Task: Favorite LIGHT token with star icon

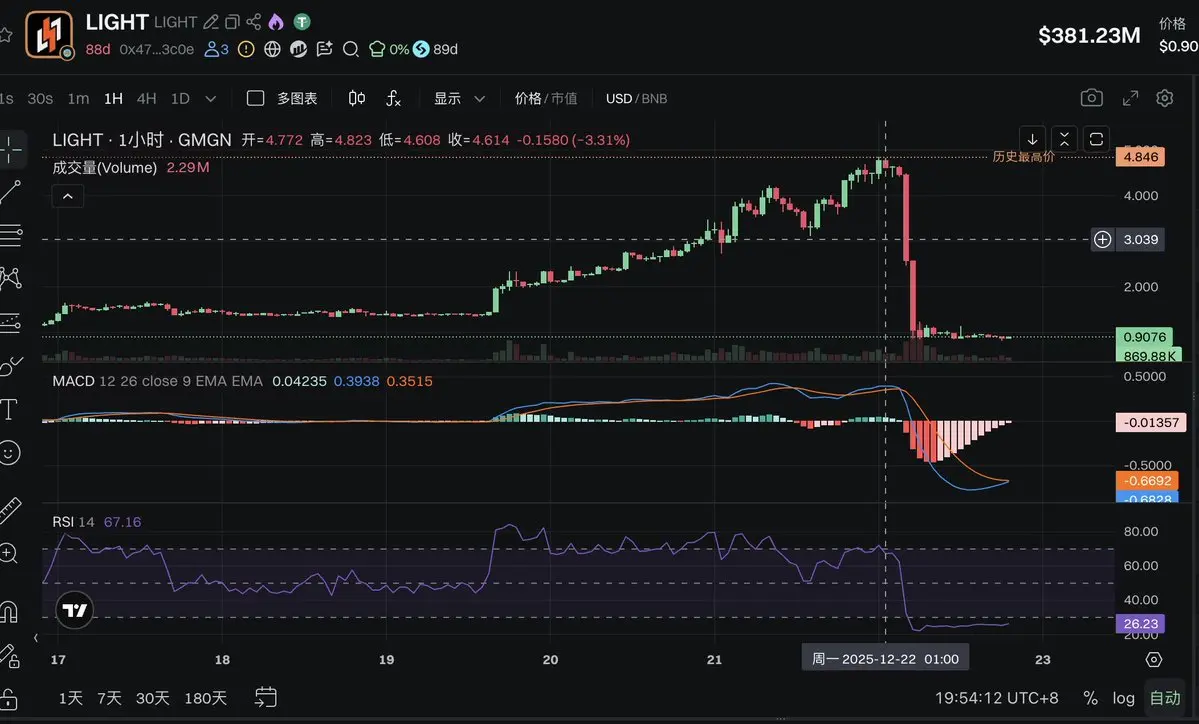Action: (5, 34)
